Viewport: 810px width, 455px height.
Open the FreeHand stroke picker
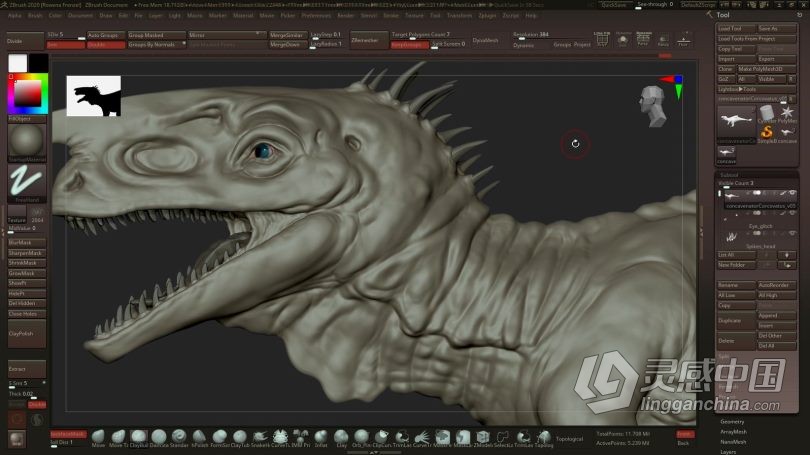(27, 183)
